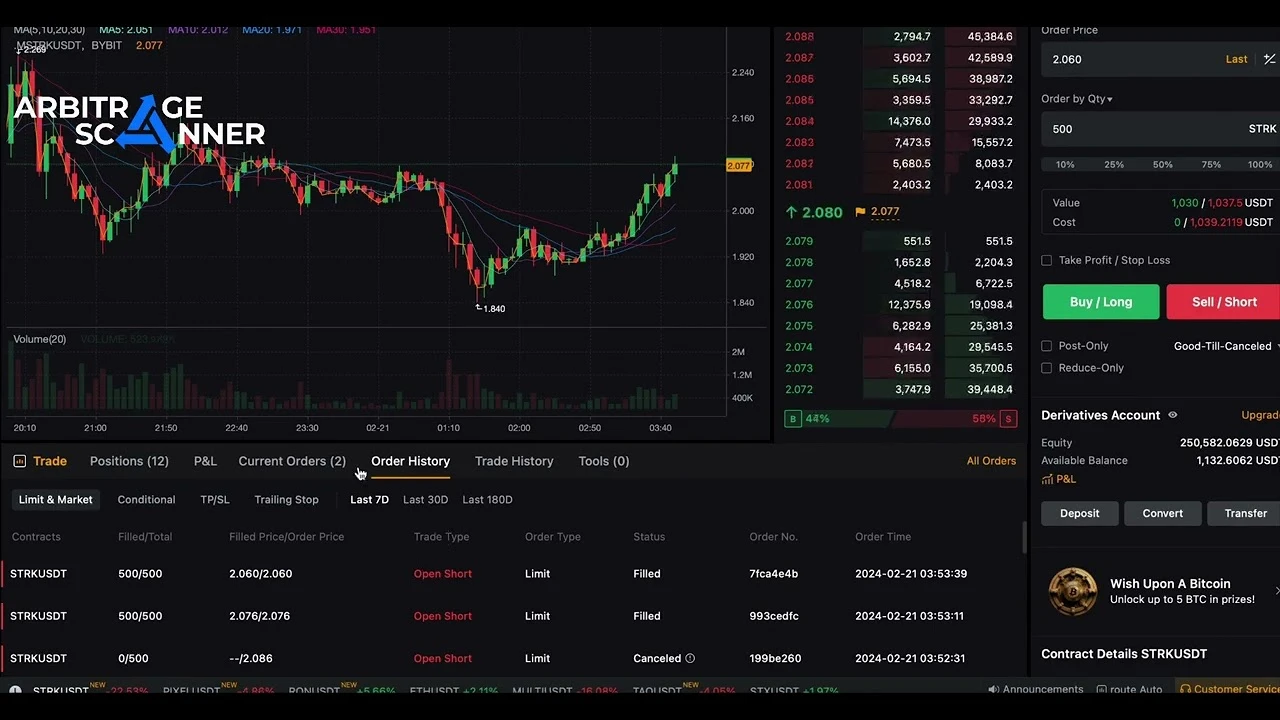Click the plus/minus icon in Order Price field
This screenshot has height=720, width=1280.
(x=1269, y=59)
